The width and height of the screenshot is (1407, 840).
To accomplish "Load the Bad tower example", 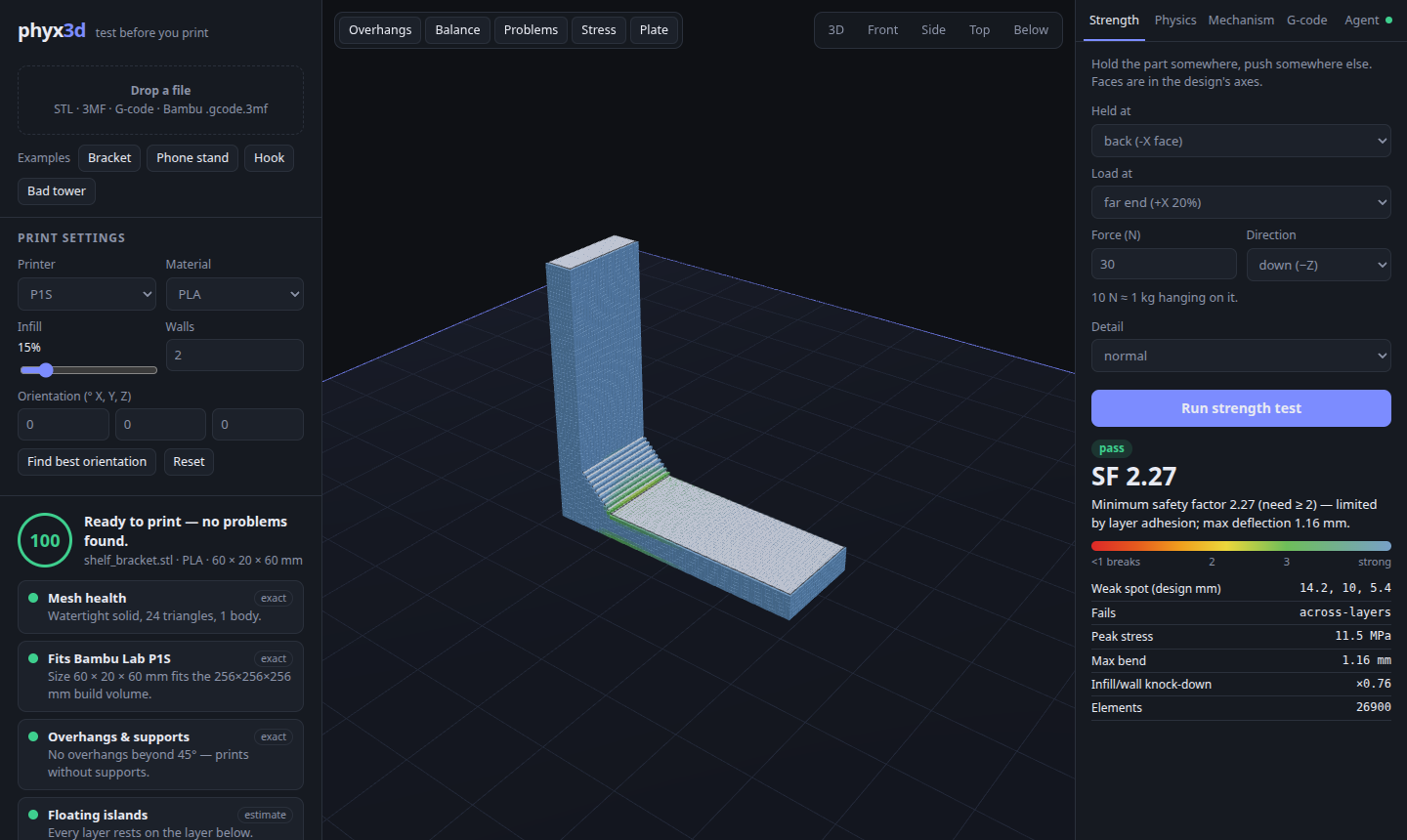I will pos(57,191).
